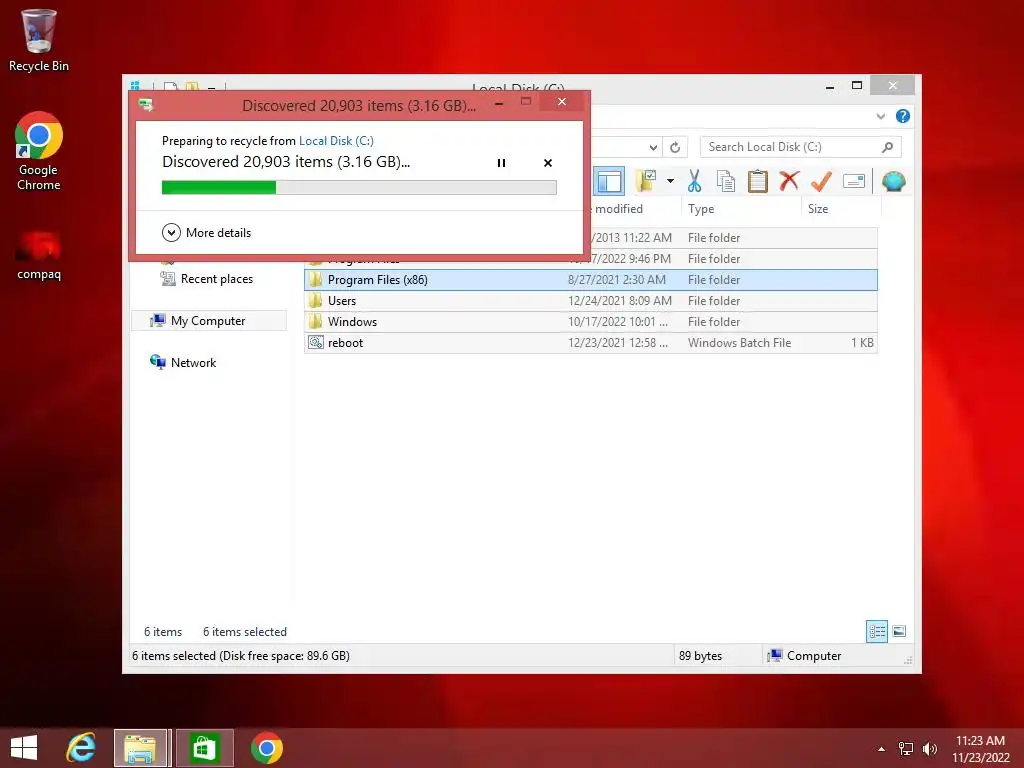Cancel the recycle operation with the X button
This screenshot has width=1024, height=768.
(x=548, y=163)
